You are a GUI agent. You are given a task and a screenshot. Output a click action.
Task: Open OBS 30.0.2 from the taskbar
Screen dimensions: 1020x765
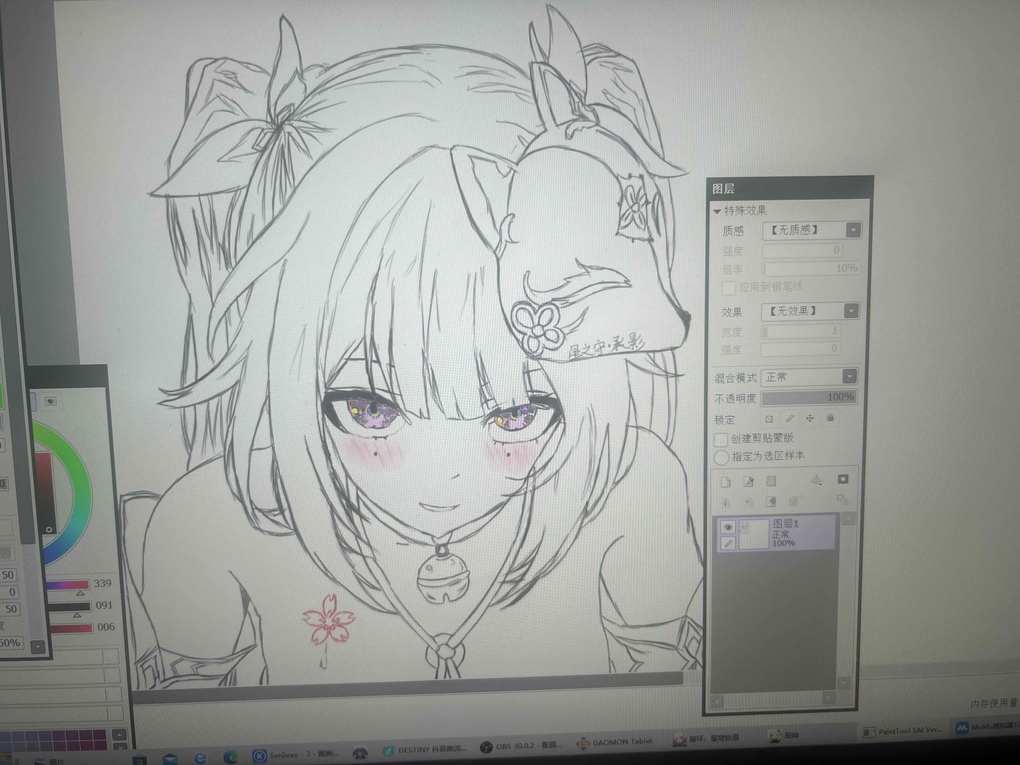522,747
